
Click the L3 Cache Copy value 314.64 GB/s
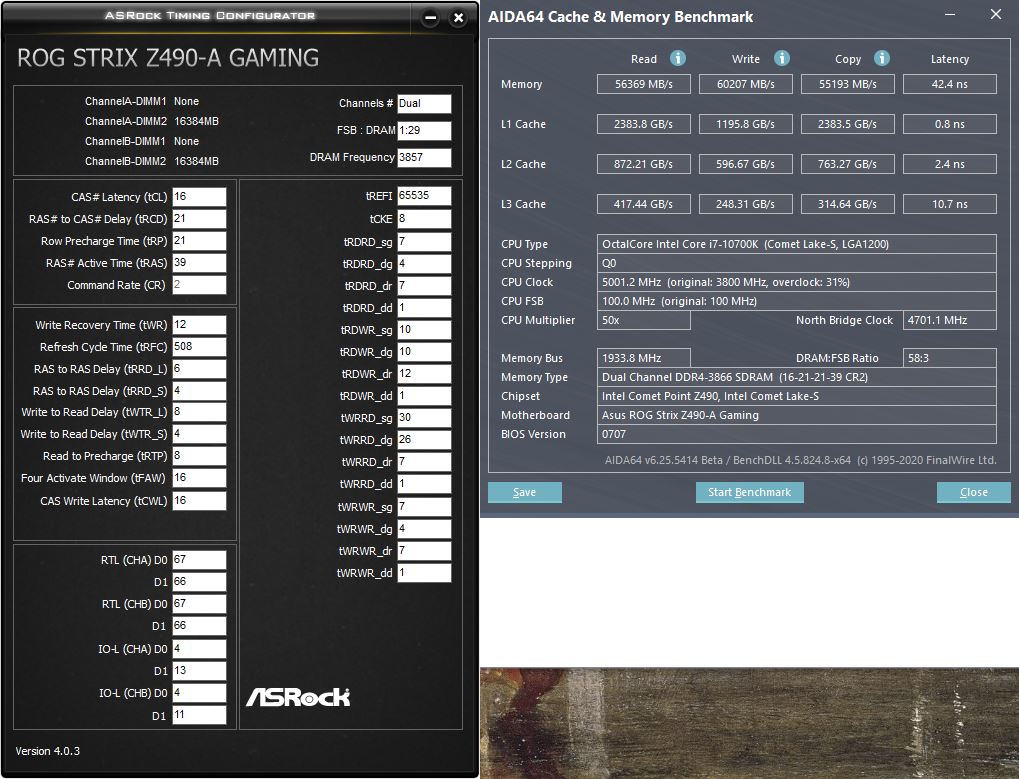tap(847, 204)
